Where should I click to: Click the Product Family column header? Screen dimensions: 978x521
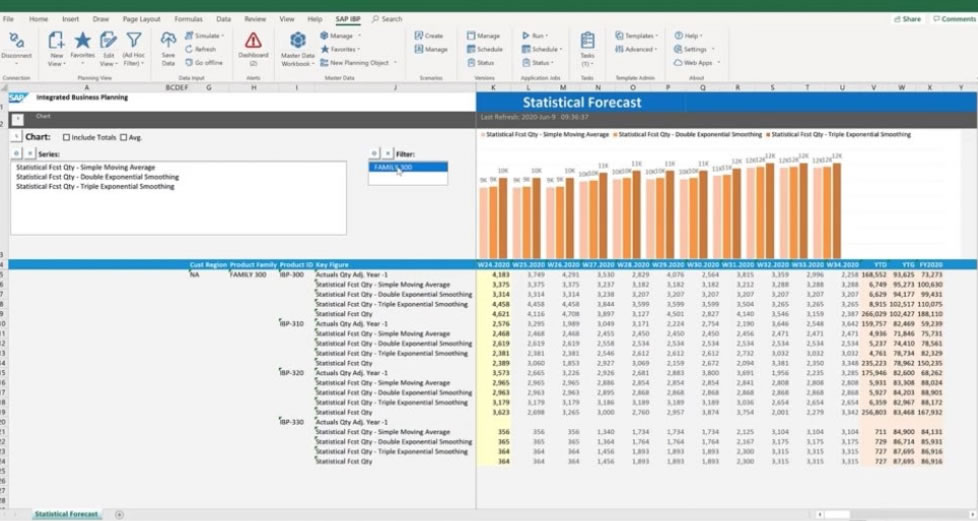point(253,265)
